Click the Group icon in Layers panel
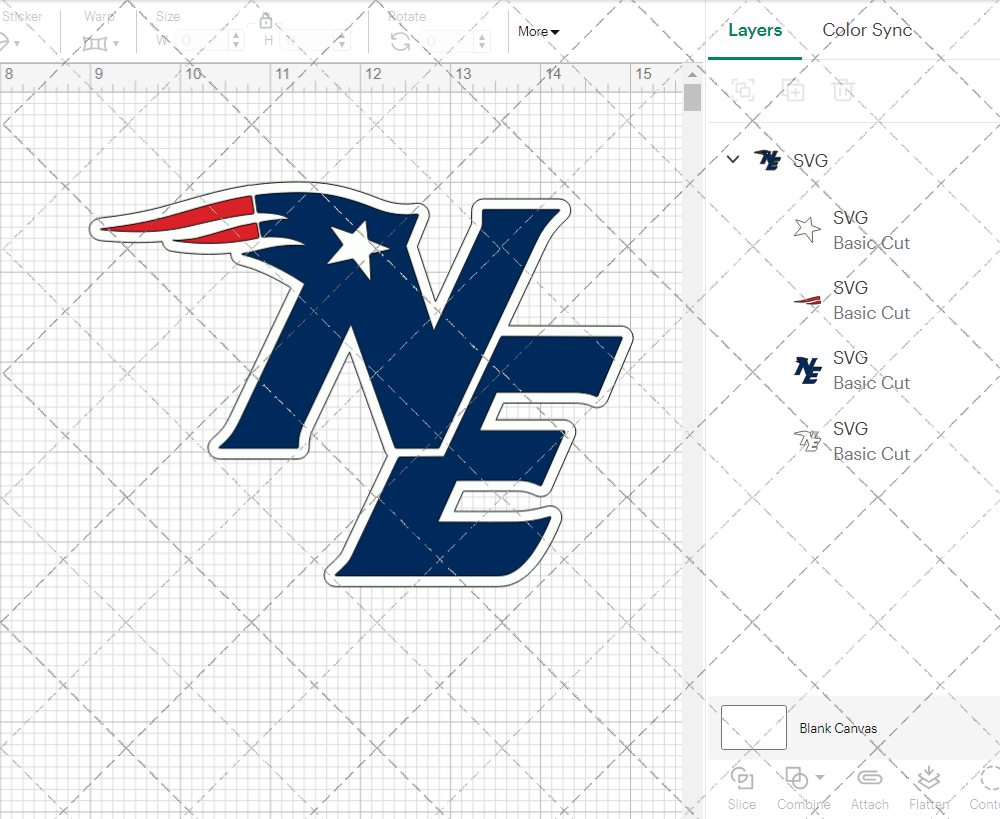Image resolution: width=1000 pixels, height=819 pixels. click(x=742, y=90)
